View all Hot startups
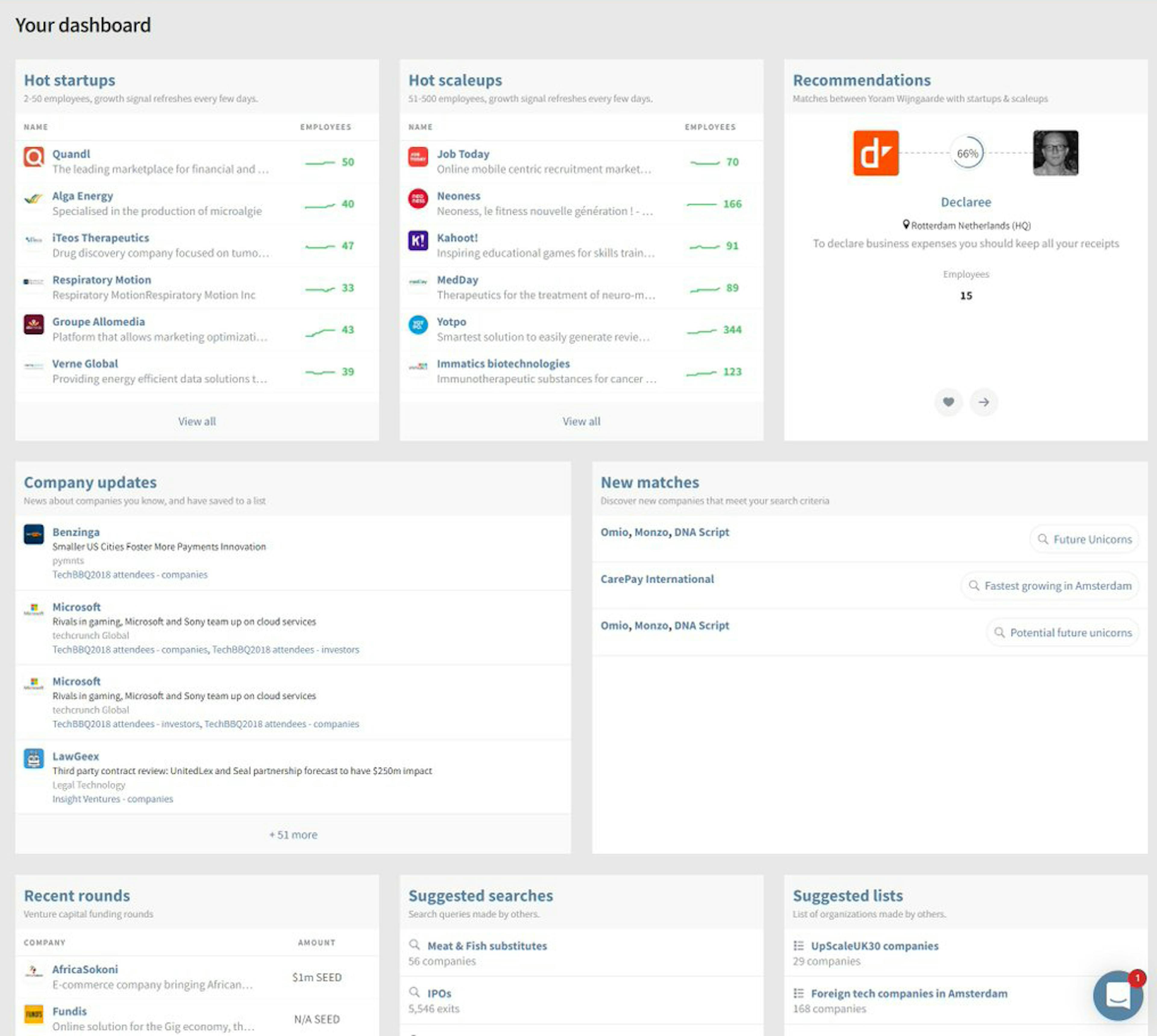The width and height of the screenshot is (1157, 1036). point(196,421)
